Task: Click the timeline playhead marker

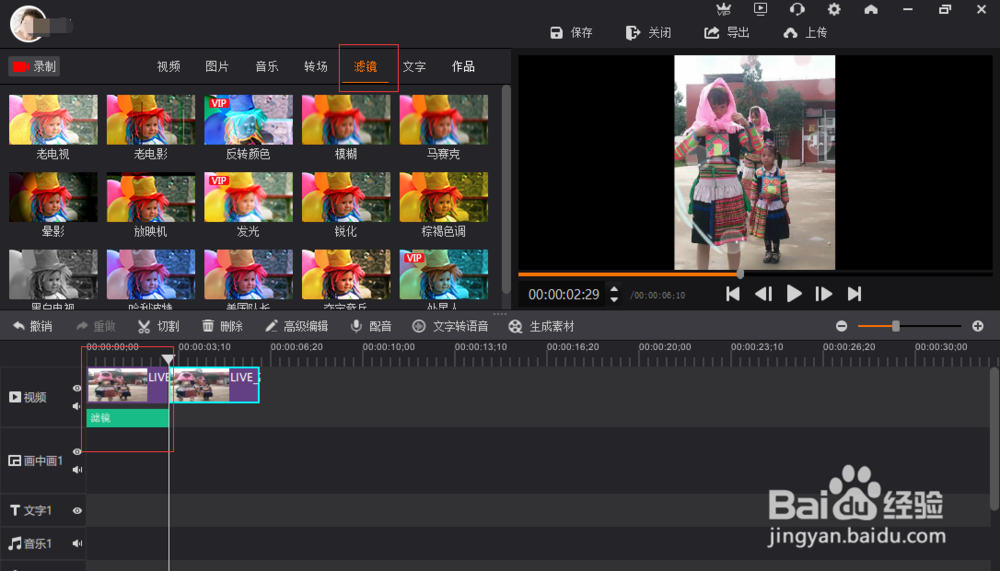Action: coord(168,359)
